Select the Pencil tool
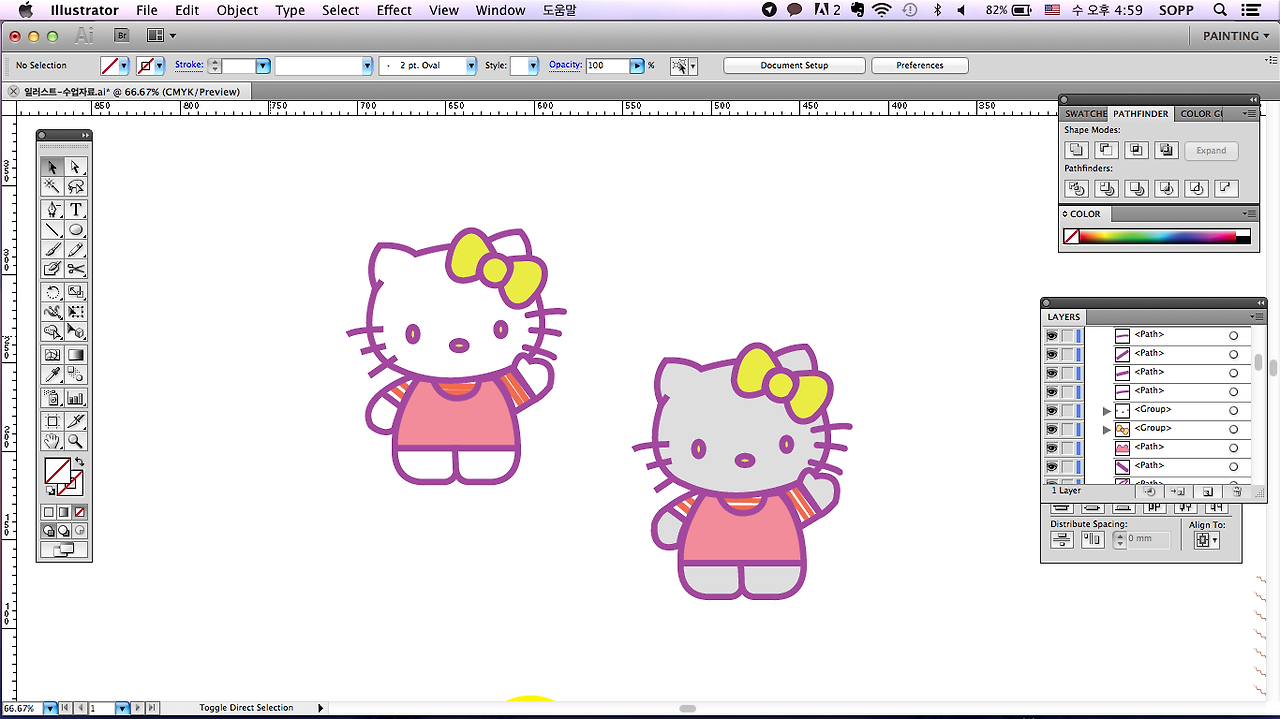1280x719 pixels. click(x=76, y=250)
